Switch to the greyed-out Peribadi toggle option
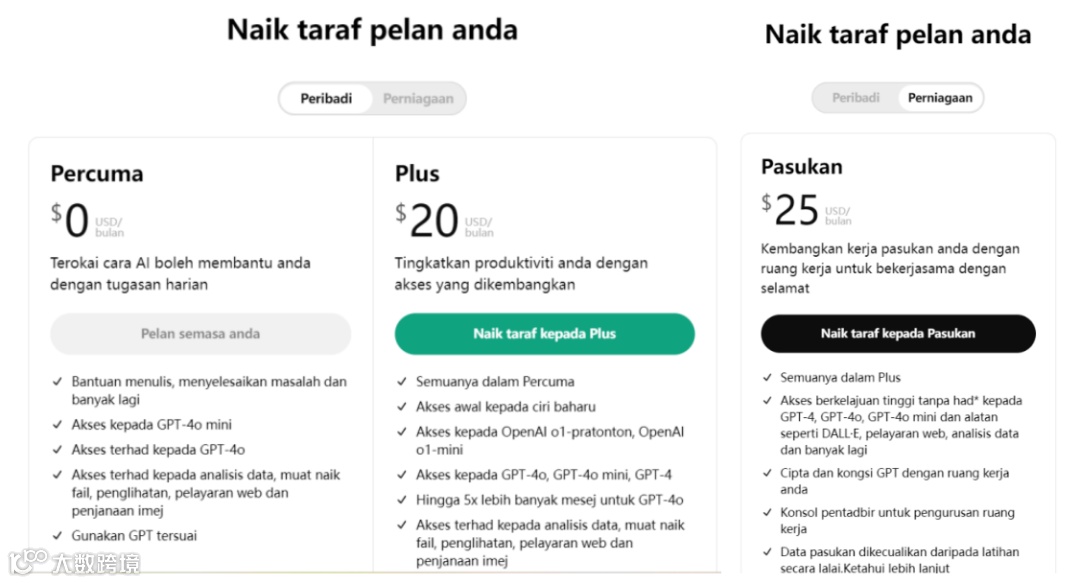 (x=856, y=98)
